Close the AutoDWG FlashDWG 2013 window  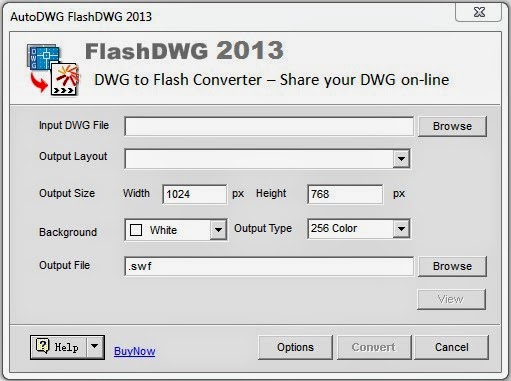pos(479,13)
